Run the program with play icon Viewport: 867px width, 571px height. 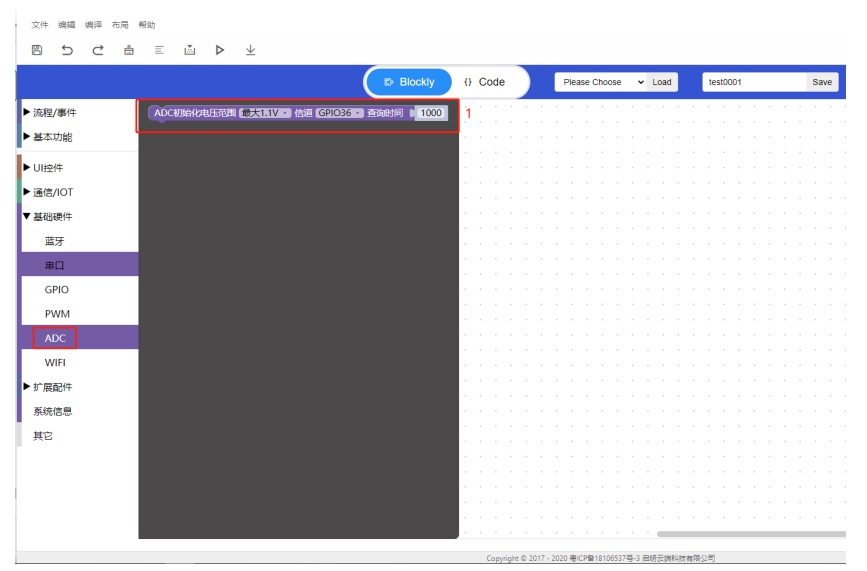(x=220, y=50)
